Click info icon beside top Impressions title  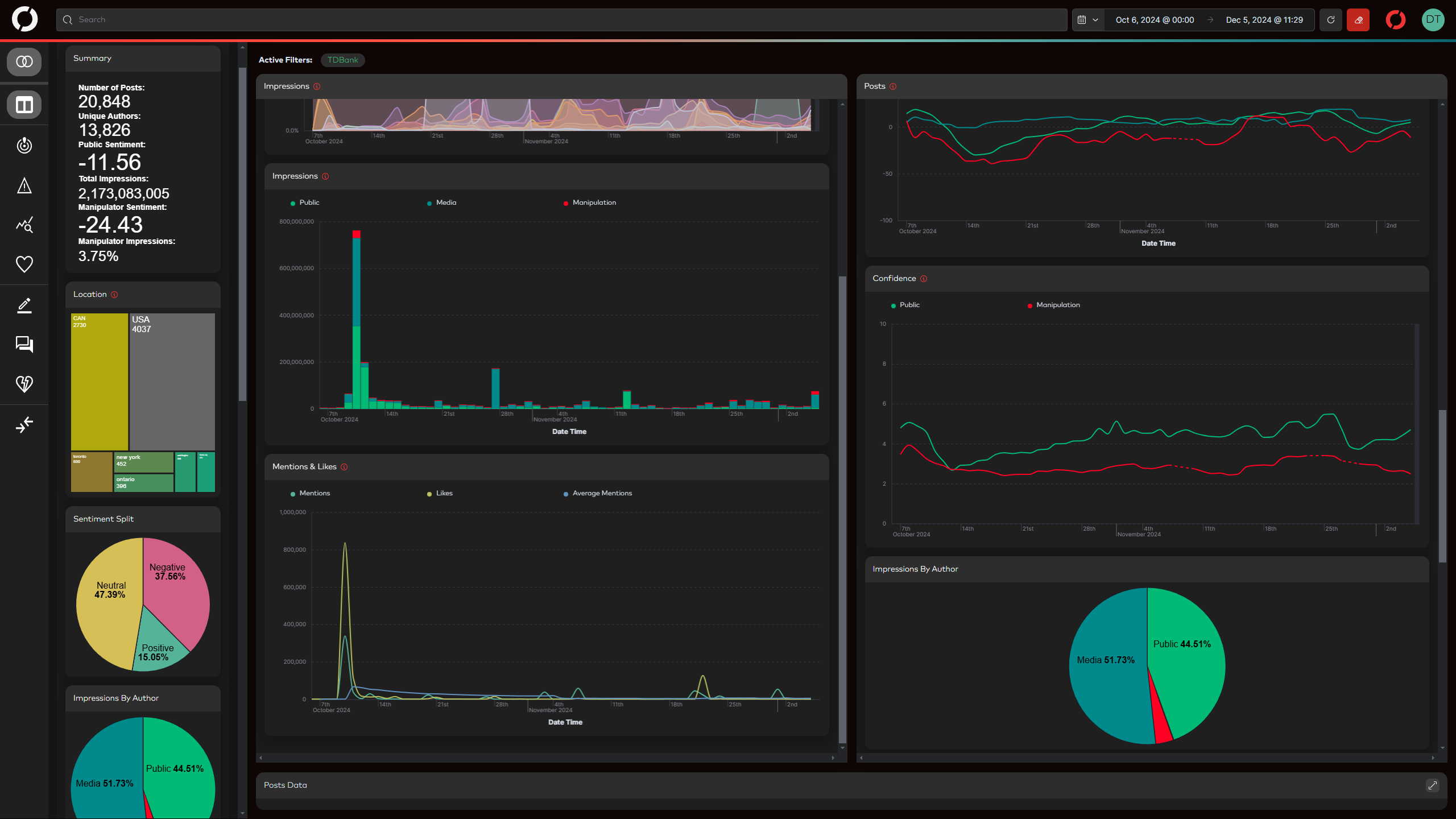317,86
